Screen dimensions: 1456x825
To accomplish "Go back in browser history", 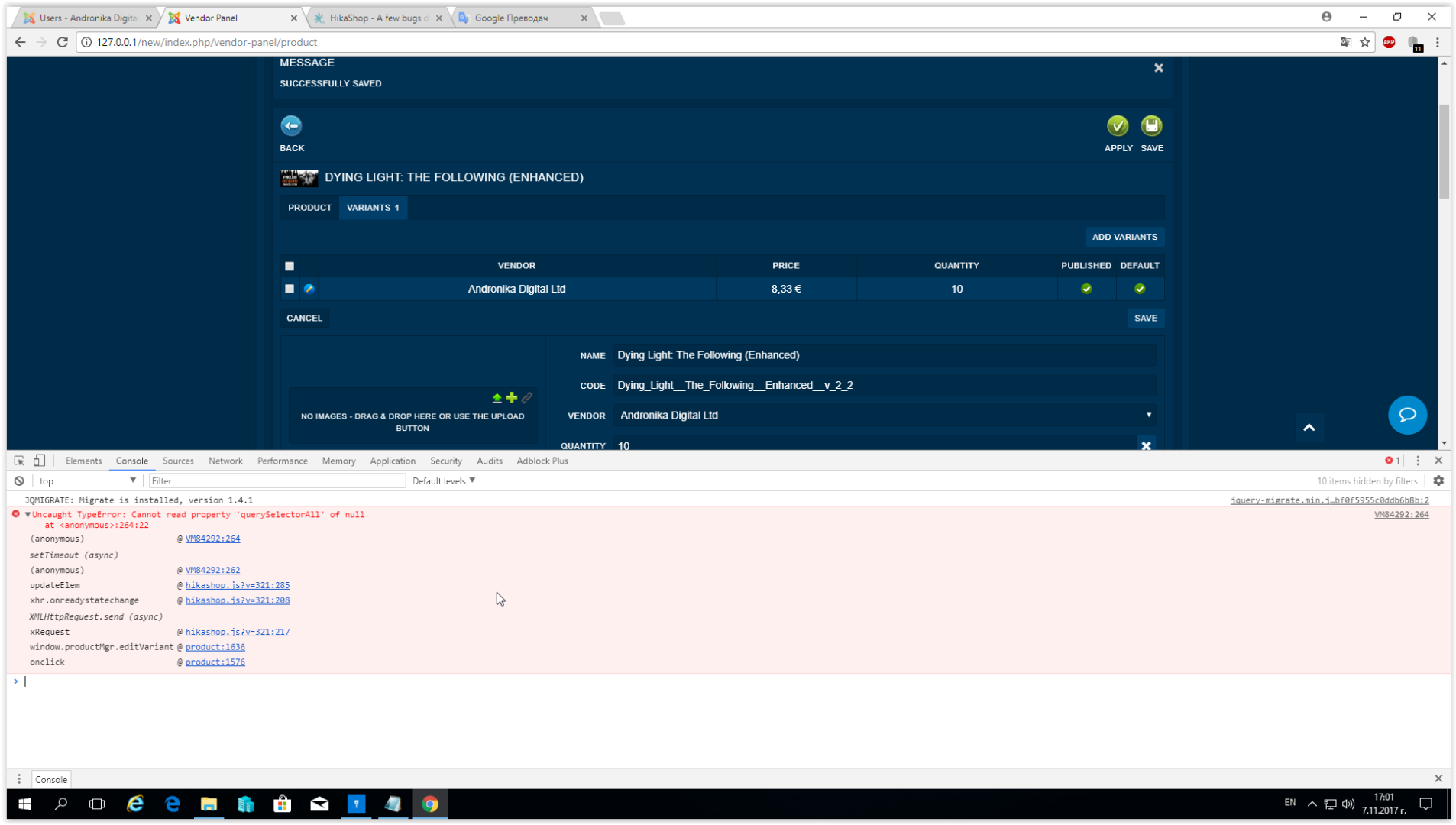I will [20, 42].
